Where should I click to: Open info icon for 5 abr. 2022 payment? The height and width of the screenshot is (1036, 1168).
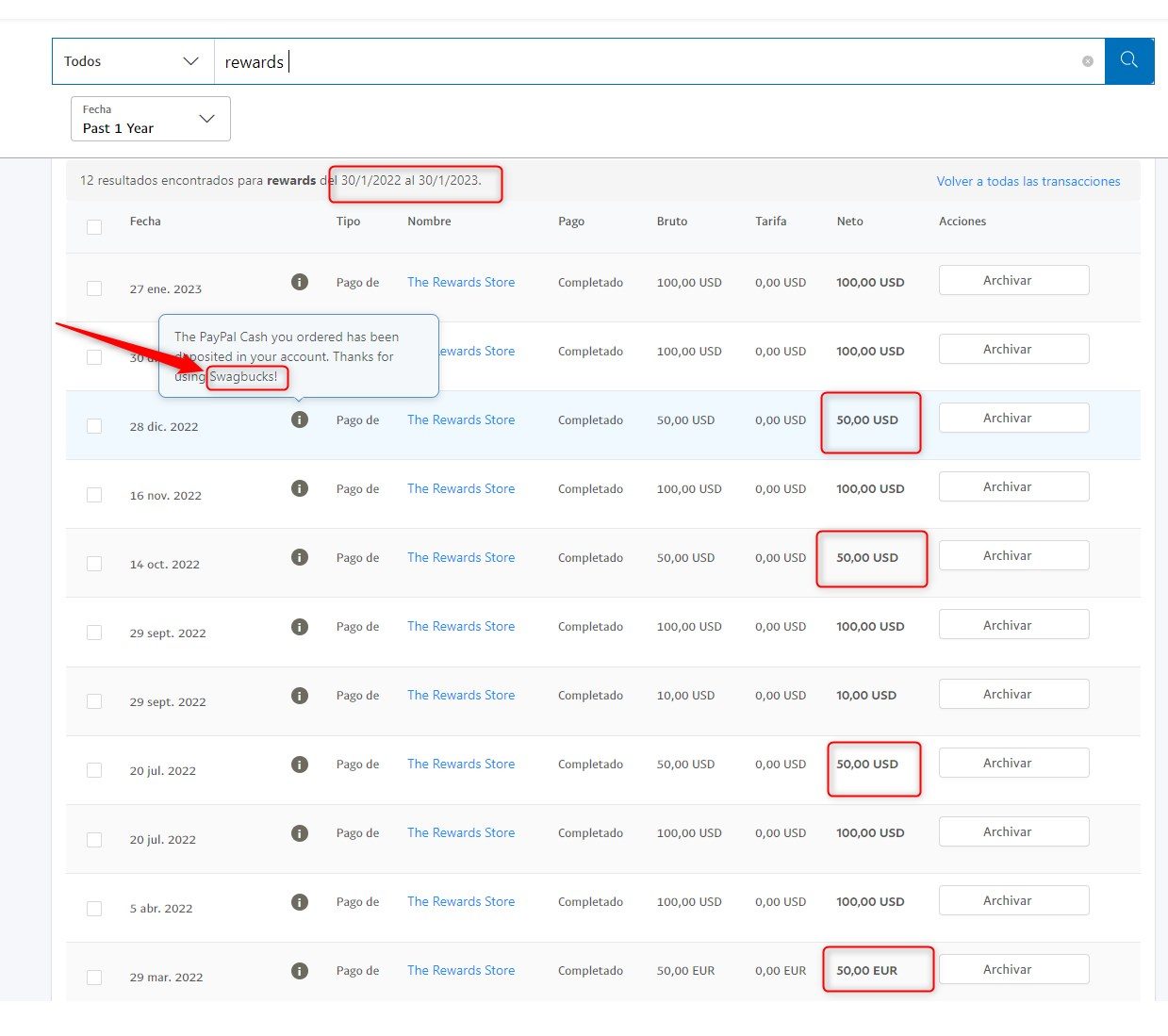(x=300, y=901)
